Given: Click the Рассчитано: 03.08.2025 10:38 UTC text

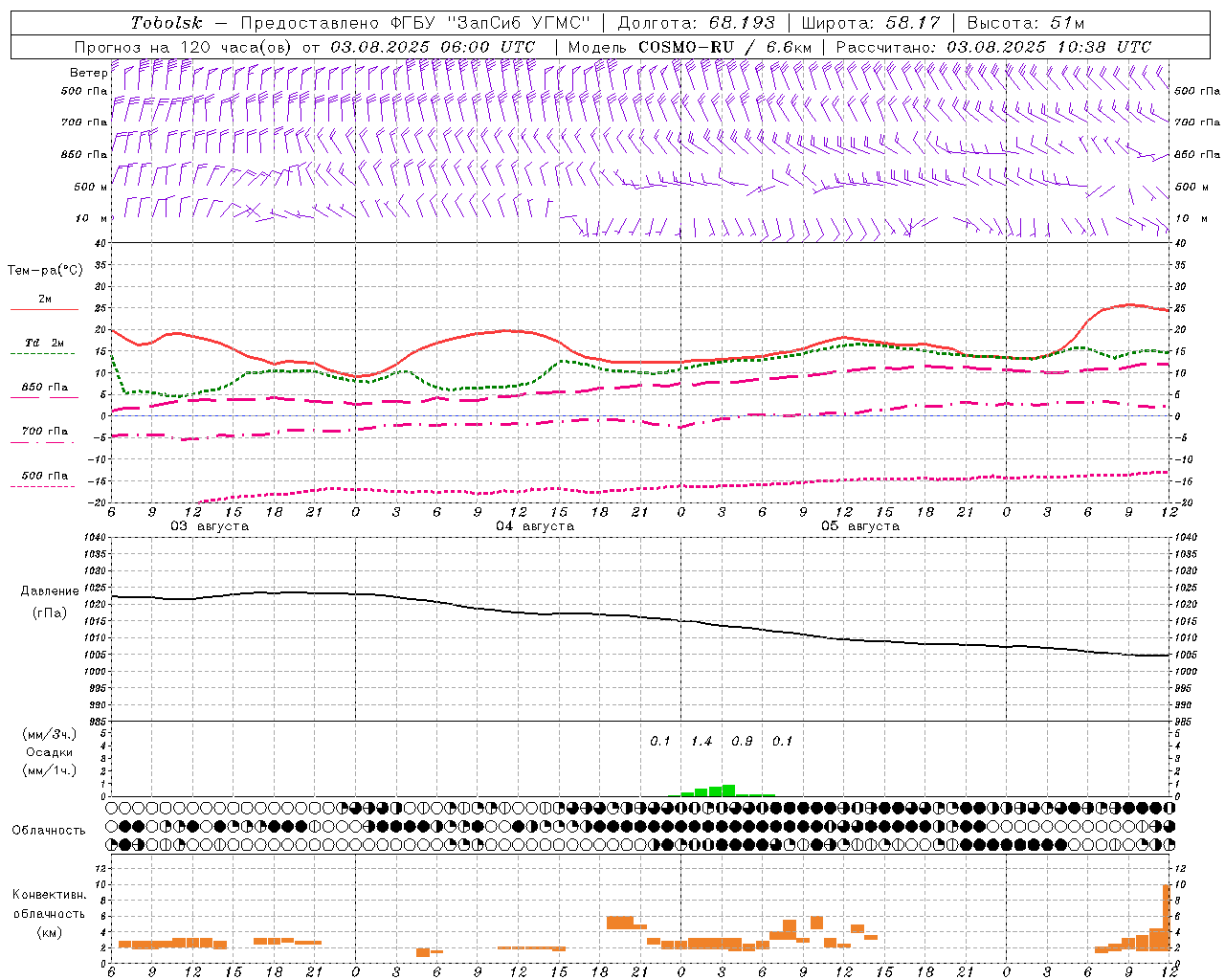Looking at the screenshot, I should pyautogui.click(x=993, y=47).
